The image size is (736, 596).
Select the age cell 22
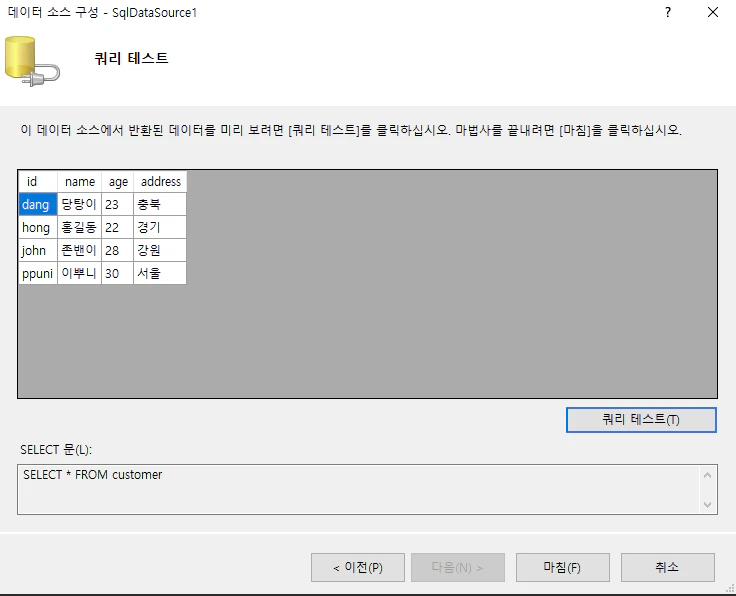click(118, 227)
